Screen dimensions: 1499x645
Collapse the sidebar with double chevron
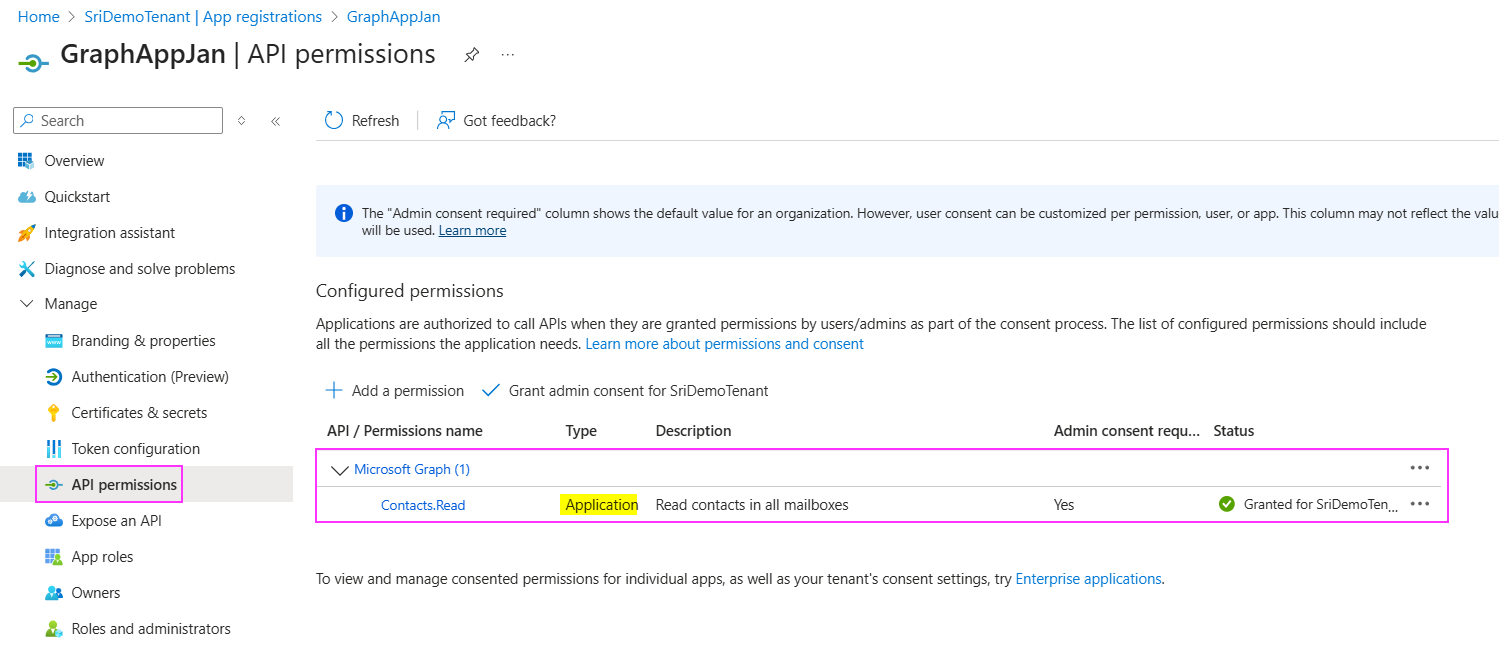coord(275,121)
